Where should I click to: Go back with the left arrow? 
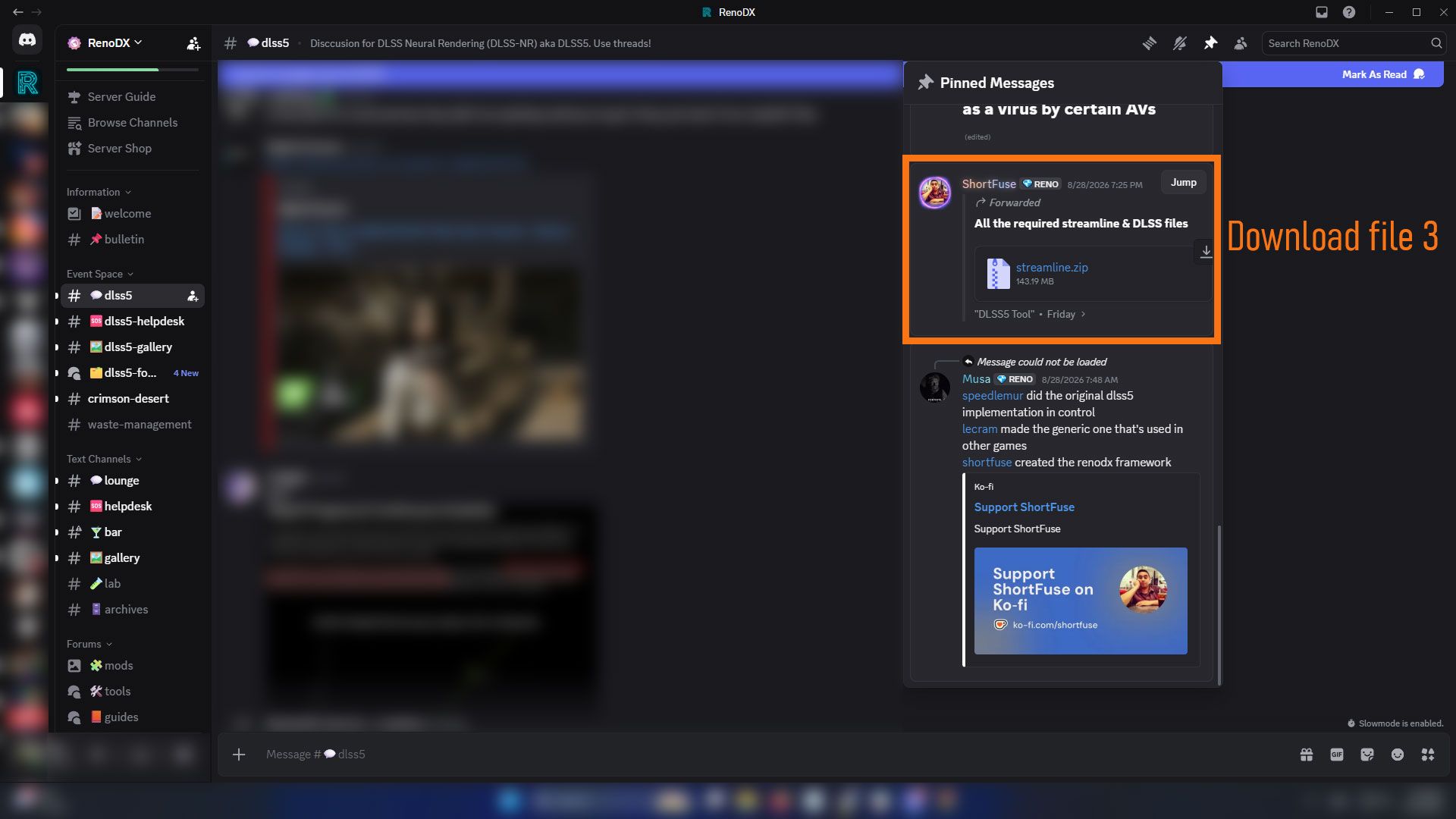click(x=18, y=12)
